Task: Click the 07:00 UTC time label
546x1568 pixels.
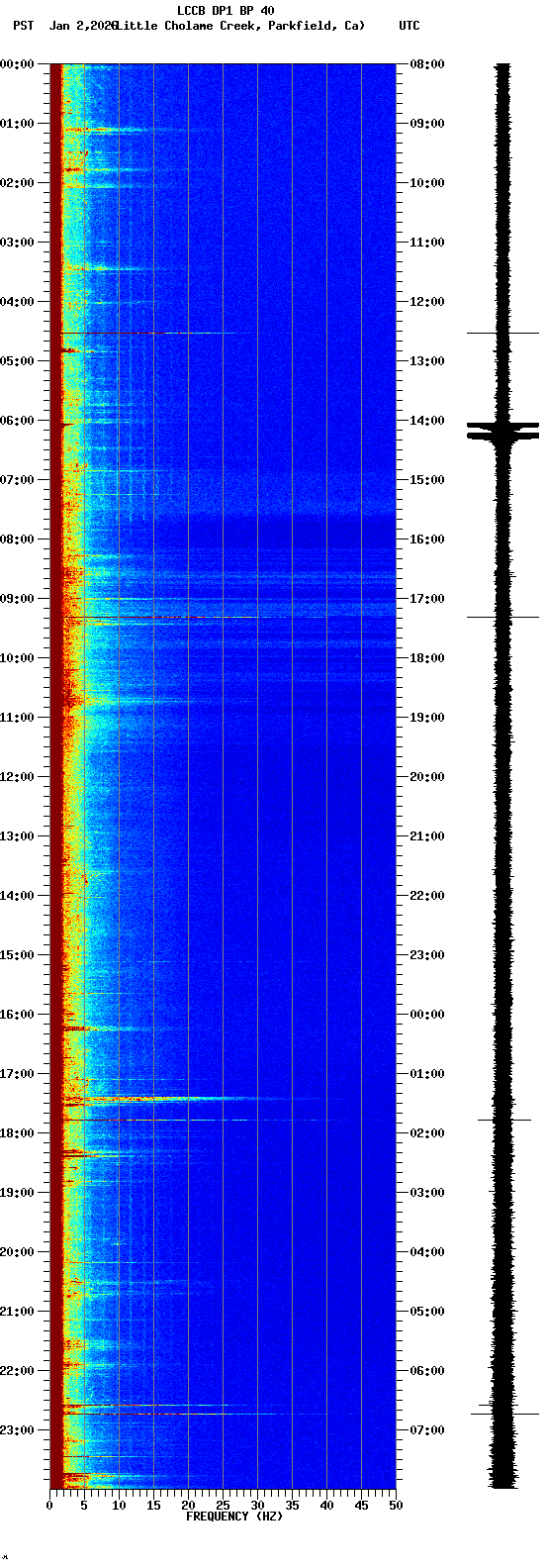Action: [x=427, y=1430]
